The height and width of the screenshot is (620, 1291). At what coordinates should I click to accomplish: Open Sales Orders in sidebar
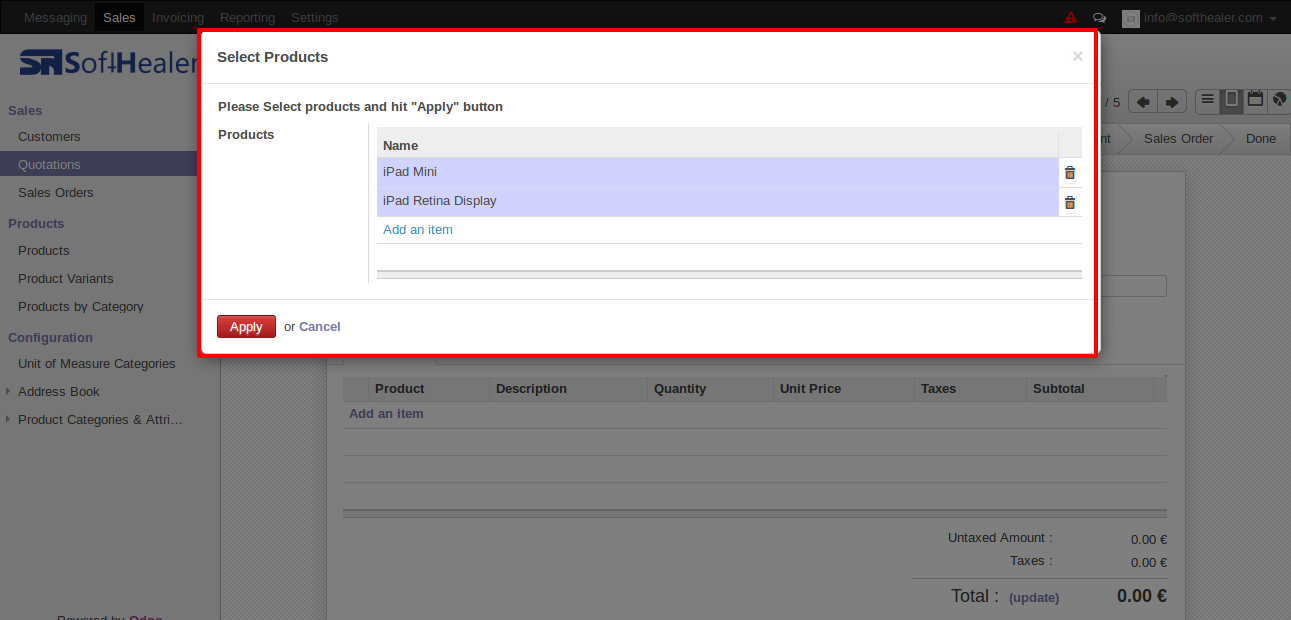(56, 193)
